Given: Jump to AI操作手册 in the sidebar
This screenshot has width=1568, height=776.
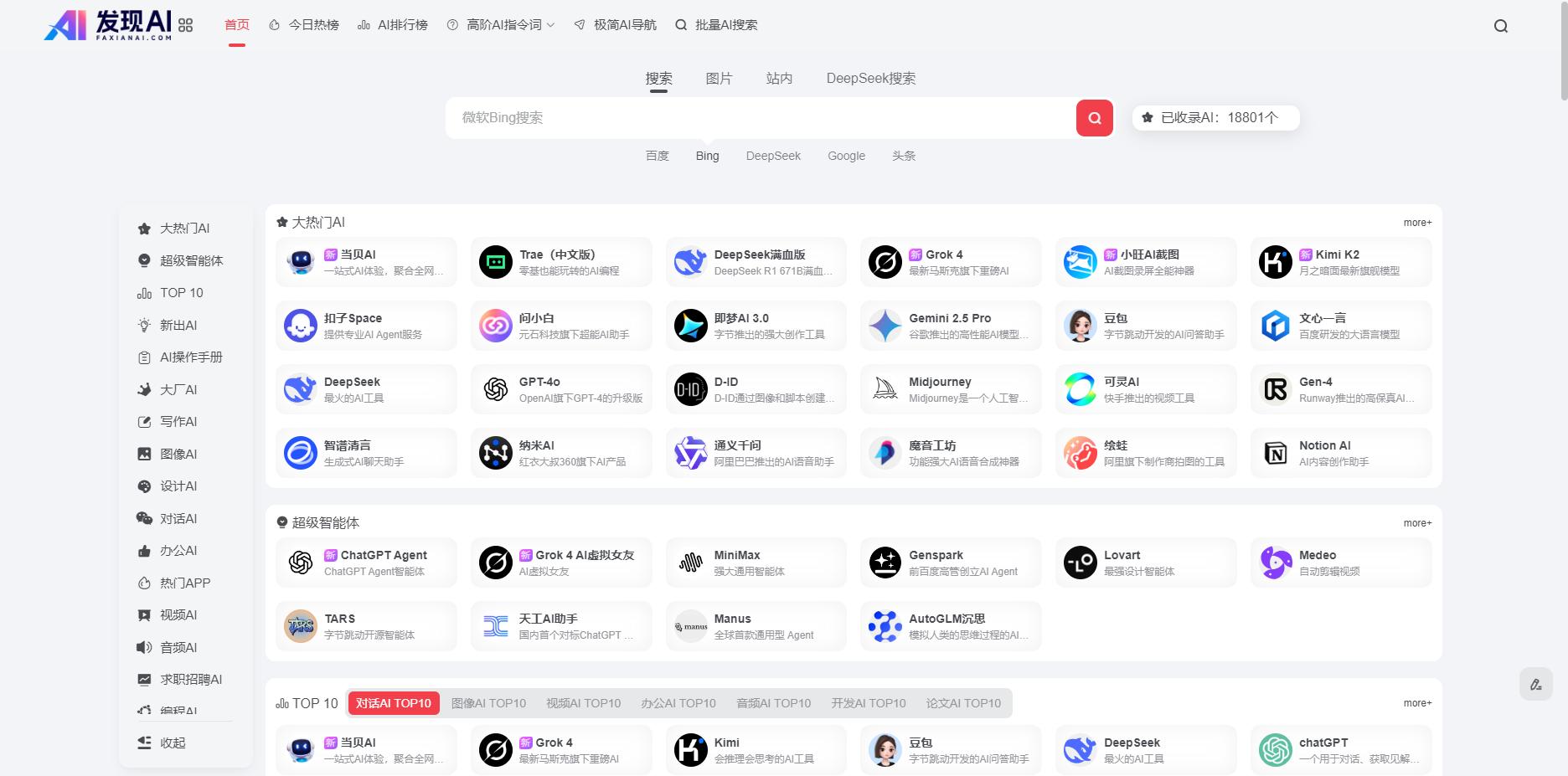Looking at the screenshot, I should (x=180, y=357).
